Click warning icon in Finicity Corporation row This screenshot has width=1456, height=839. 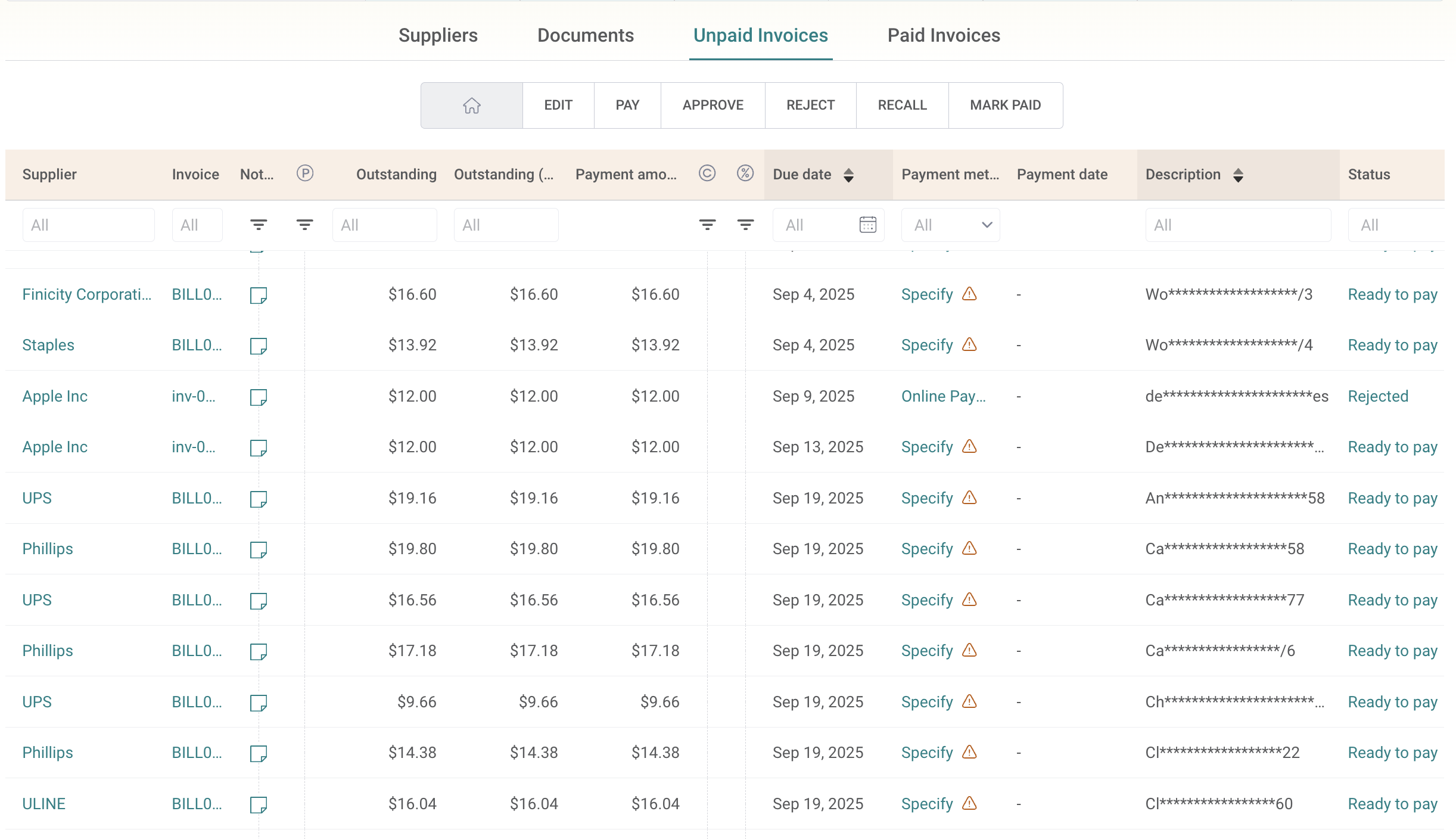[970, 294]
